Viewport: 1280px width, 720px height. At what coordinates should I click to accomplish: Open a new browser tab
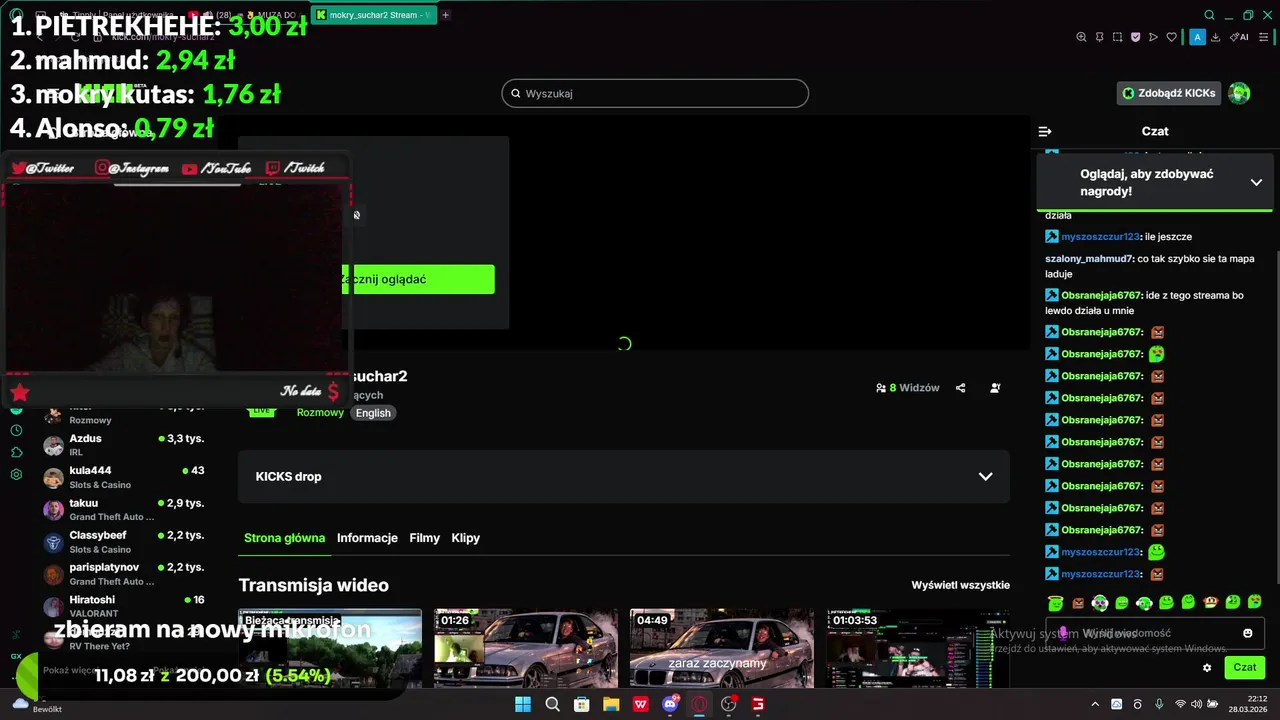coord(446,15)
